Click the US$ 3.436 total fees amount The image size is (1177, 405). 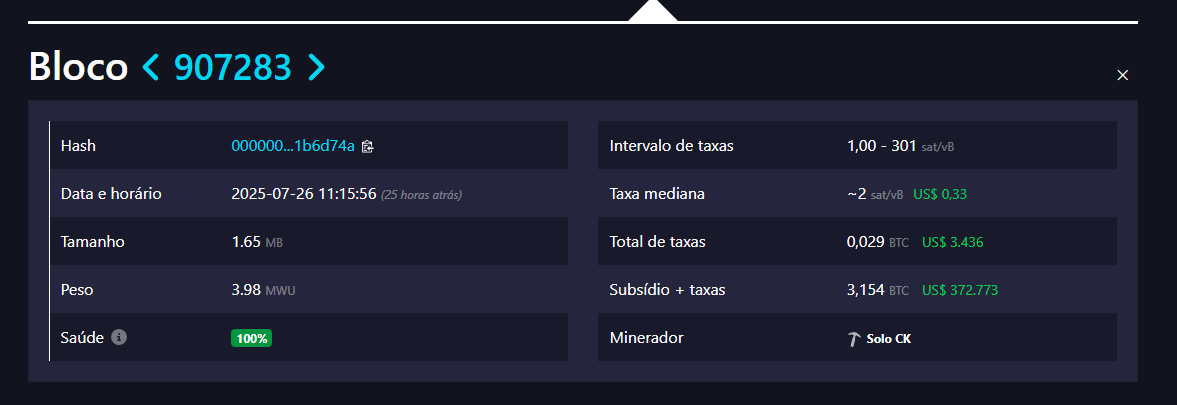pyautogui.click(x=953, y=242)
